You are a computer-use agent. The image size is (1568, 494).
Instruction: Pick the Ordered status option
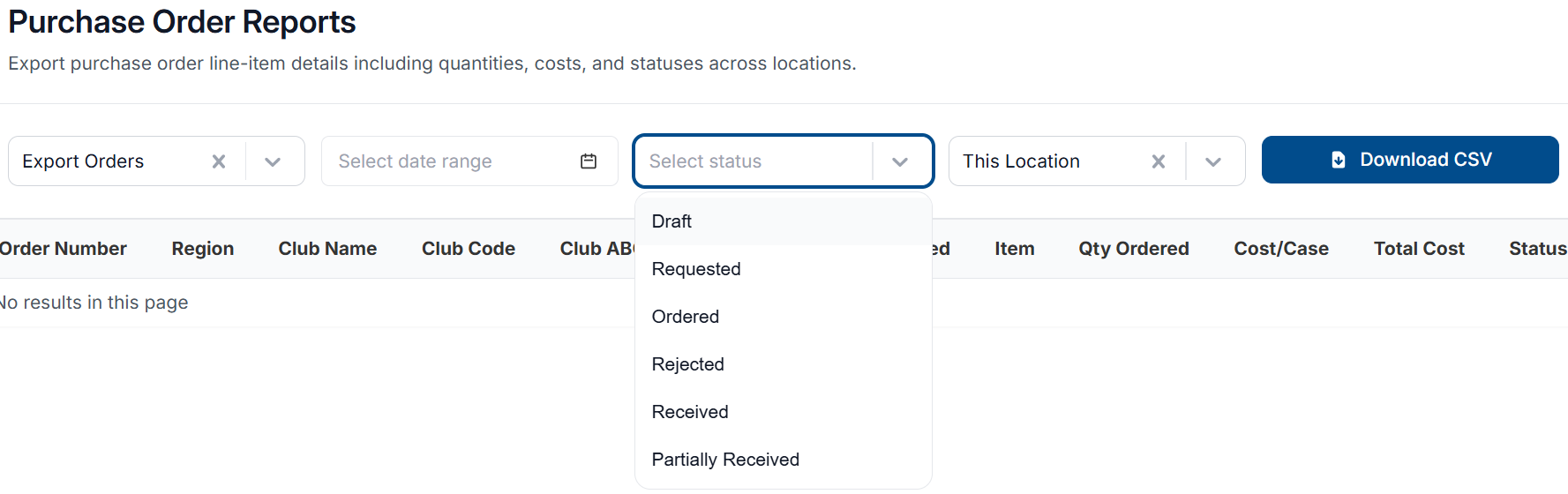pos(784,317)
